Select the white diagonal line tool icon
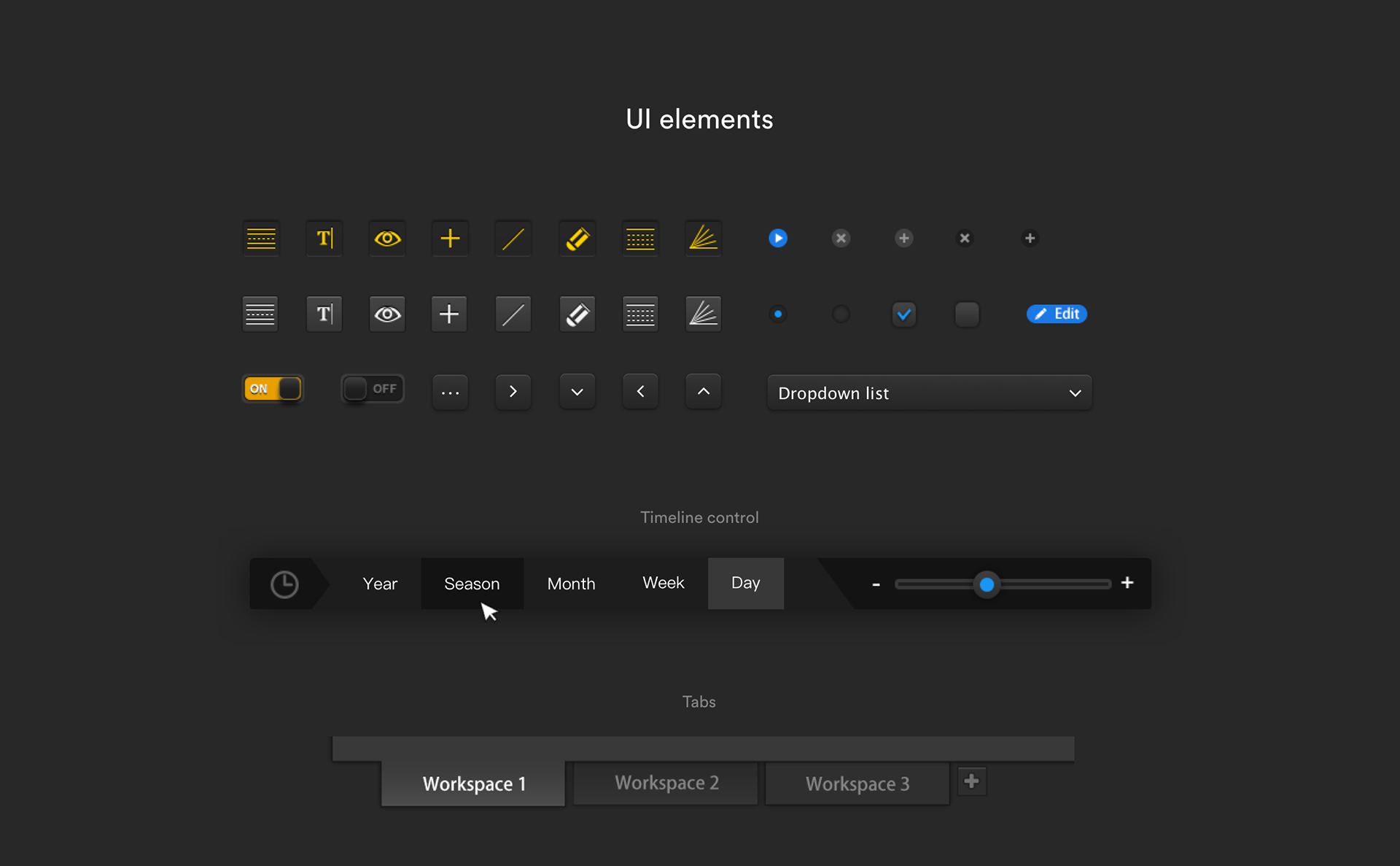1400x866 pixels. coord(513,314)
